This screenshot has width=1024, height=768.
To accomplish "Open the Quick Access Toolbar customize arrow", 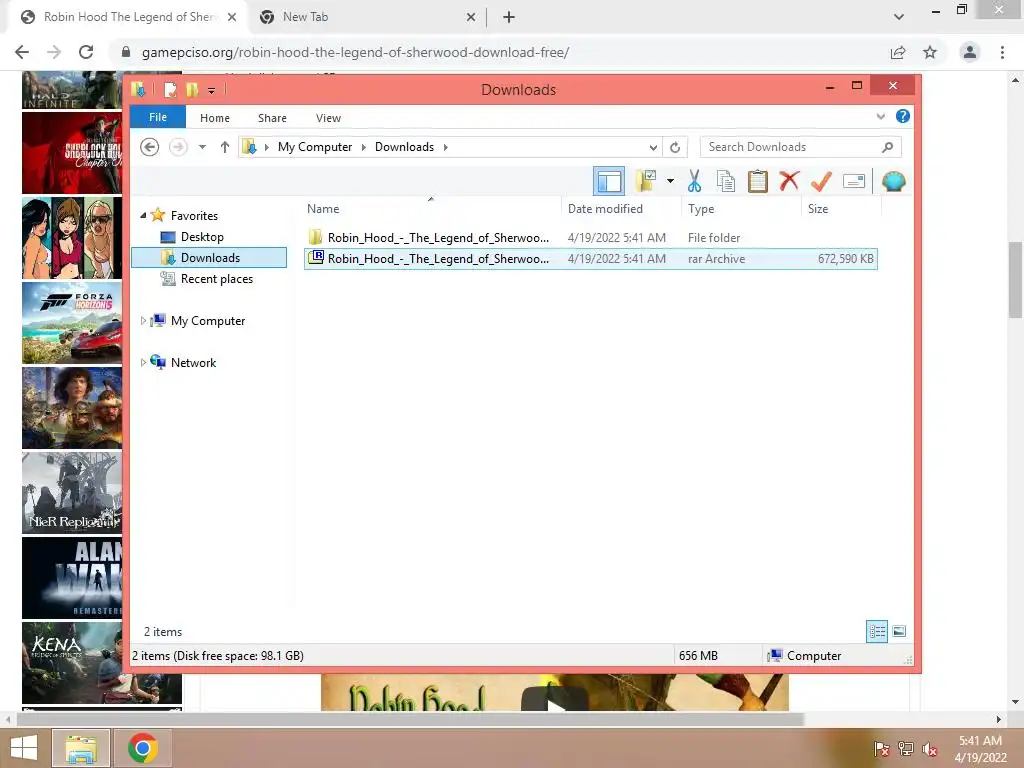I will 211,90.
